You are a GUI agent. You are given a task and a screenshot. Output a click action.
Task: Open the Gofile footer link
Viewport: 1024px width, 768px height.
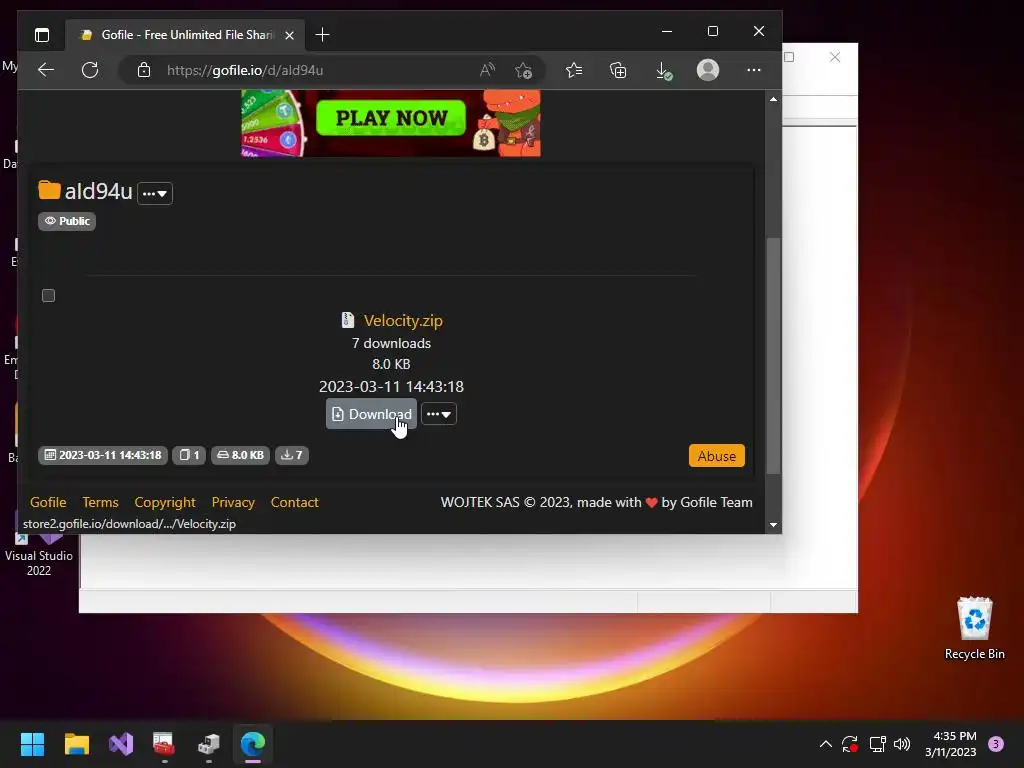(48, 502)
